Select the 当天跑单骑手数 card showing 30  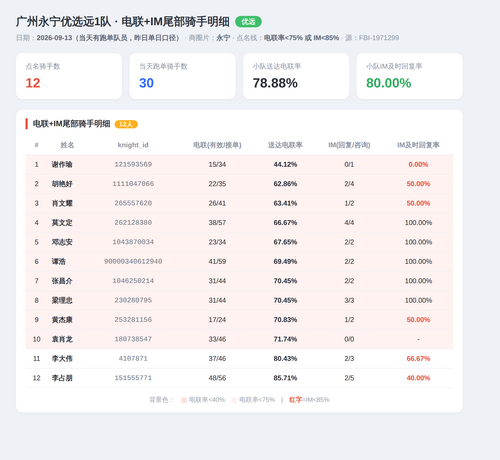pyautogui.click(x=183, y=76)
